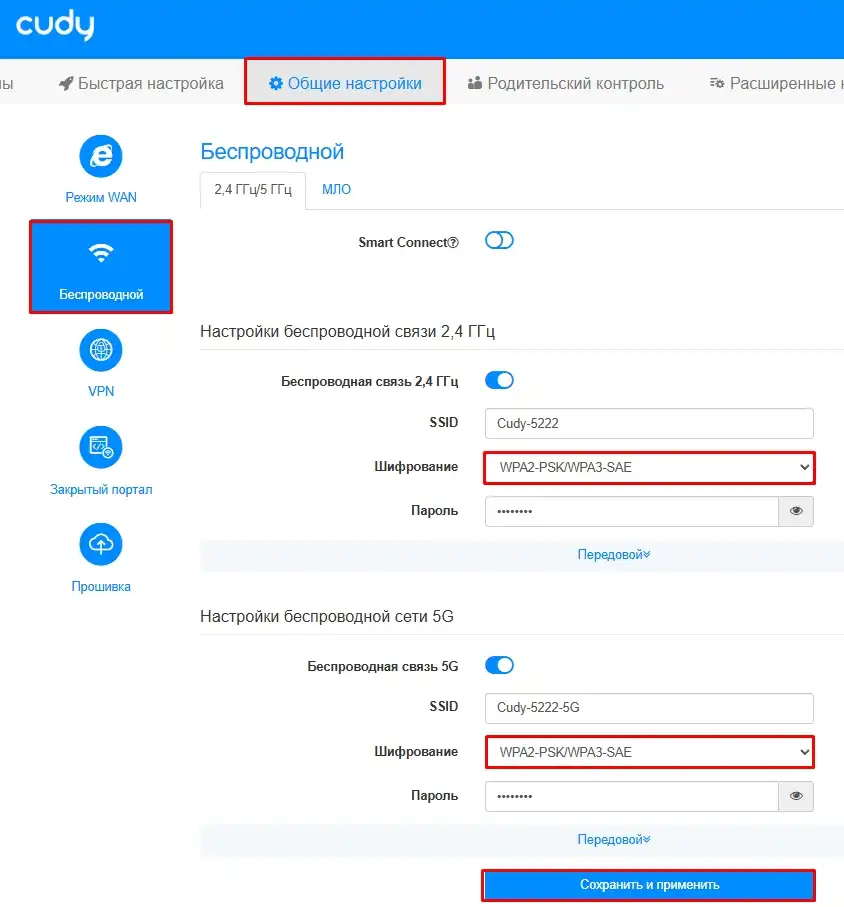Open the 5G encryption dropdown
The width and height of the screenshot is (844, 907).
point(649,752)
